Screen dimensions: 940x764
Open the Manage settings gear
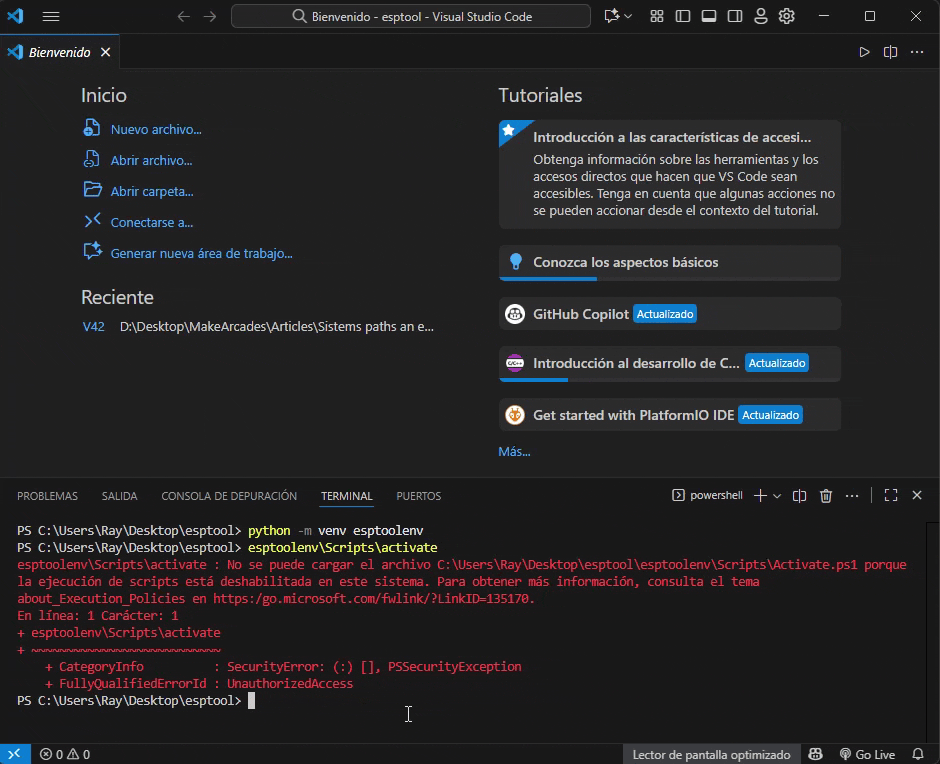pyautogui.click(x=787, y=16)
